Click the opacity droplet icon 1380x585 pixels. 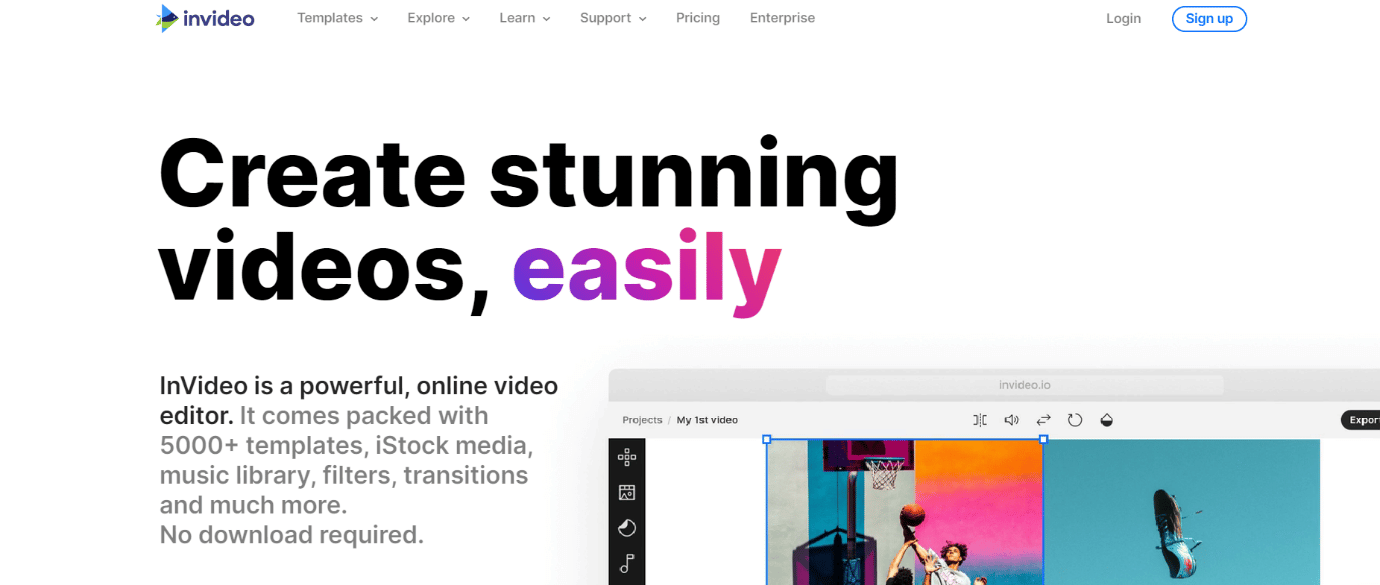tap(1106, 420)
